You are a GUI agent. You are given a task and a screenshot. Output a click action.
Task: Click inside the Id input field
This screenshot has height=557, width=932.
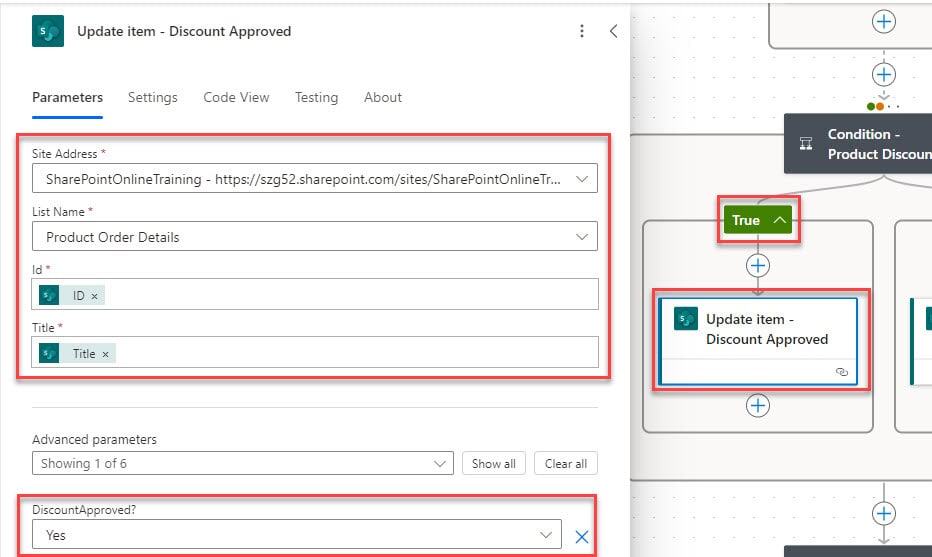pos(314,294)
